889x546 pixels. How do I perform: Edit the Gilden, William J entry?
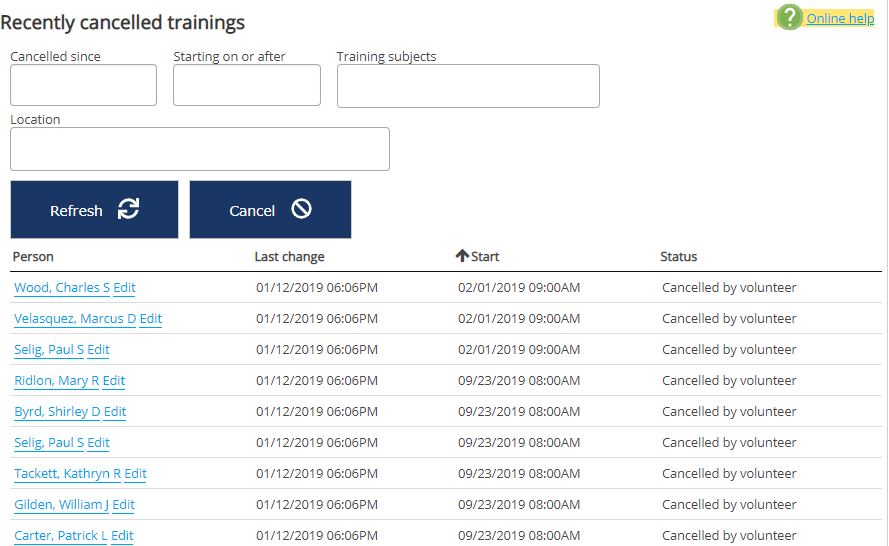coord(123,505)
